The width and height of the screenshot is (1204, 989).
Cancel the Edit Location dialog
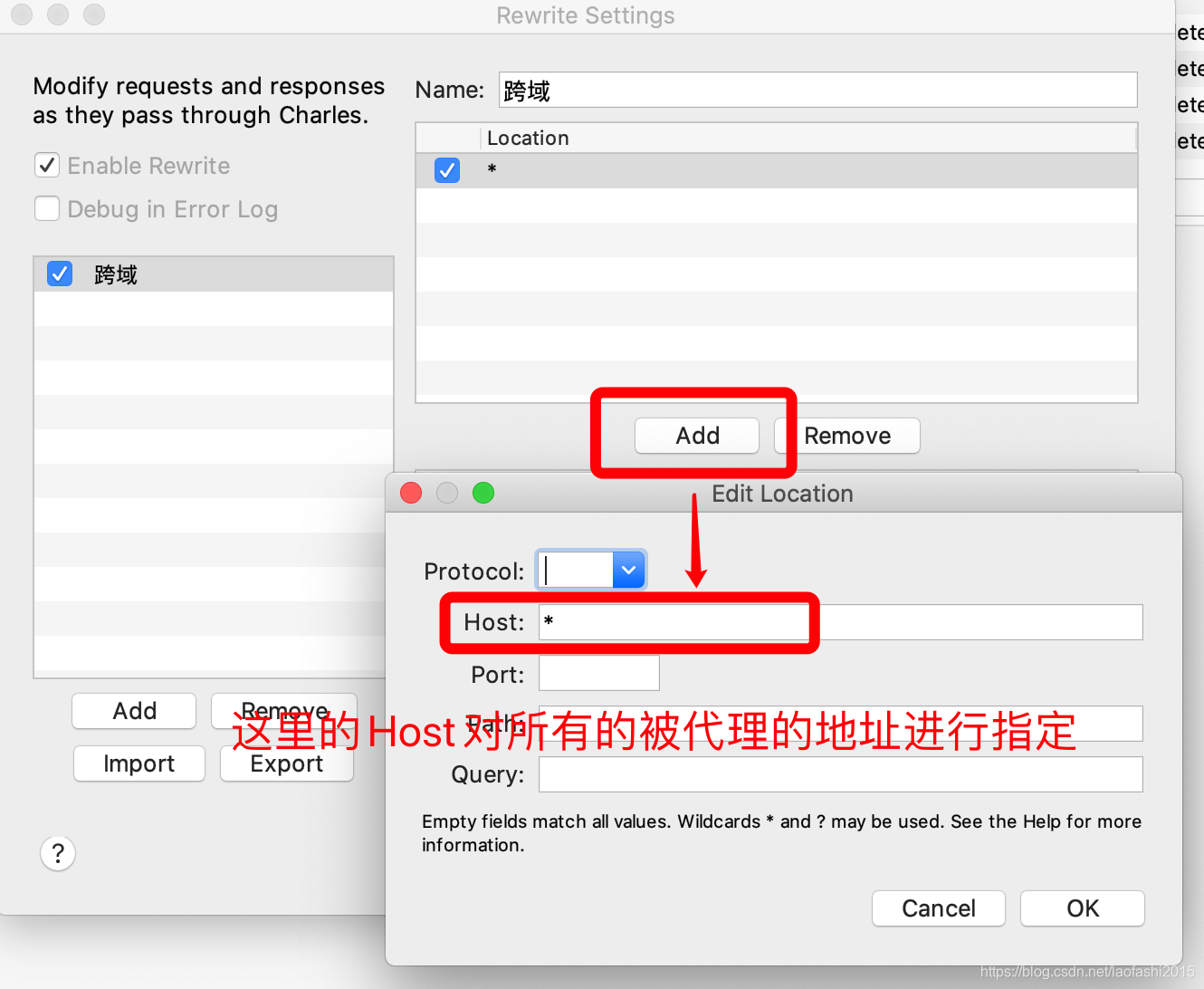tap(939, 908)
